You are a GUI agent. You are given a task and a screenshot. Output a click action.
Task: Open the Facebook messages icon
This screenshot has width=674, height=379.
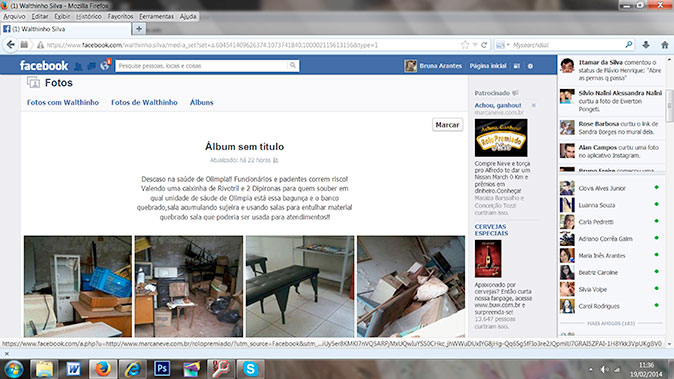(x=91, y=66)
